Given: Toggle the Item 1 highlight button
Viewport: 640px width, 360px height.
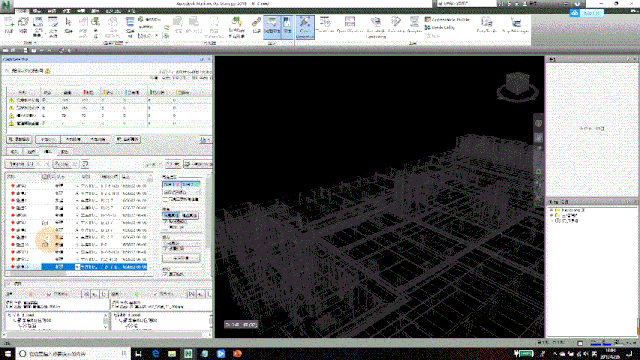Looking at the screenshot, I should point(171,185).
